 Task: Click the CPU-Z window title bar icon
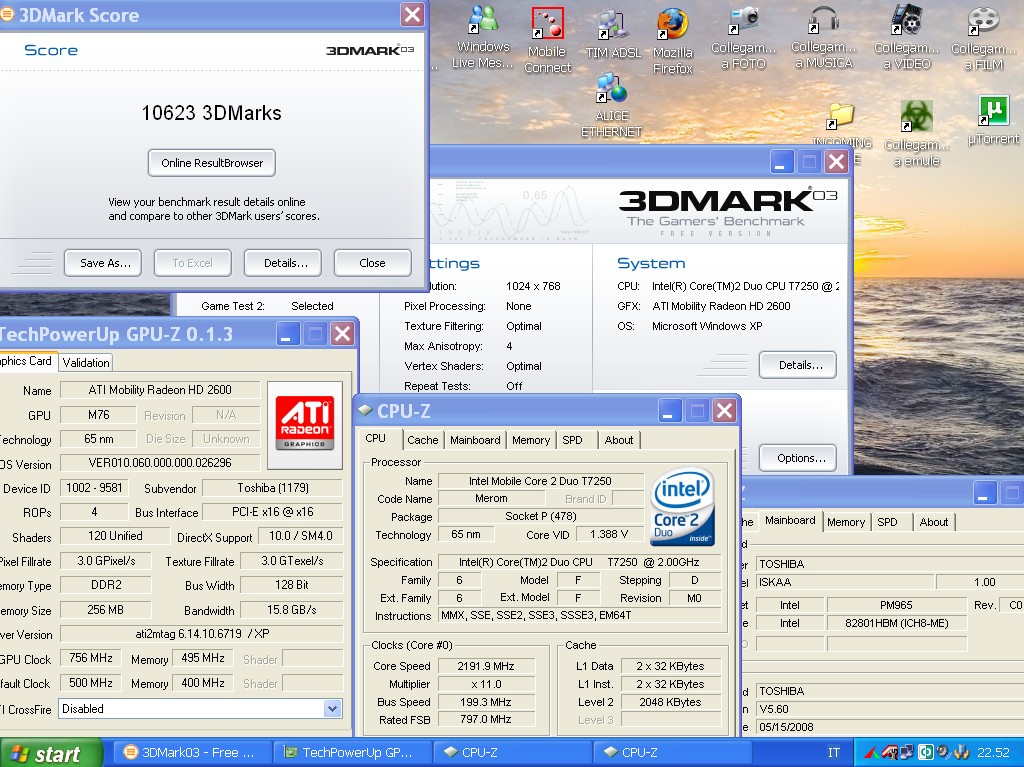(x=364, y=411)
